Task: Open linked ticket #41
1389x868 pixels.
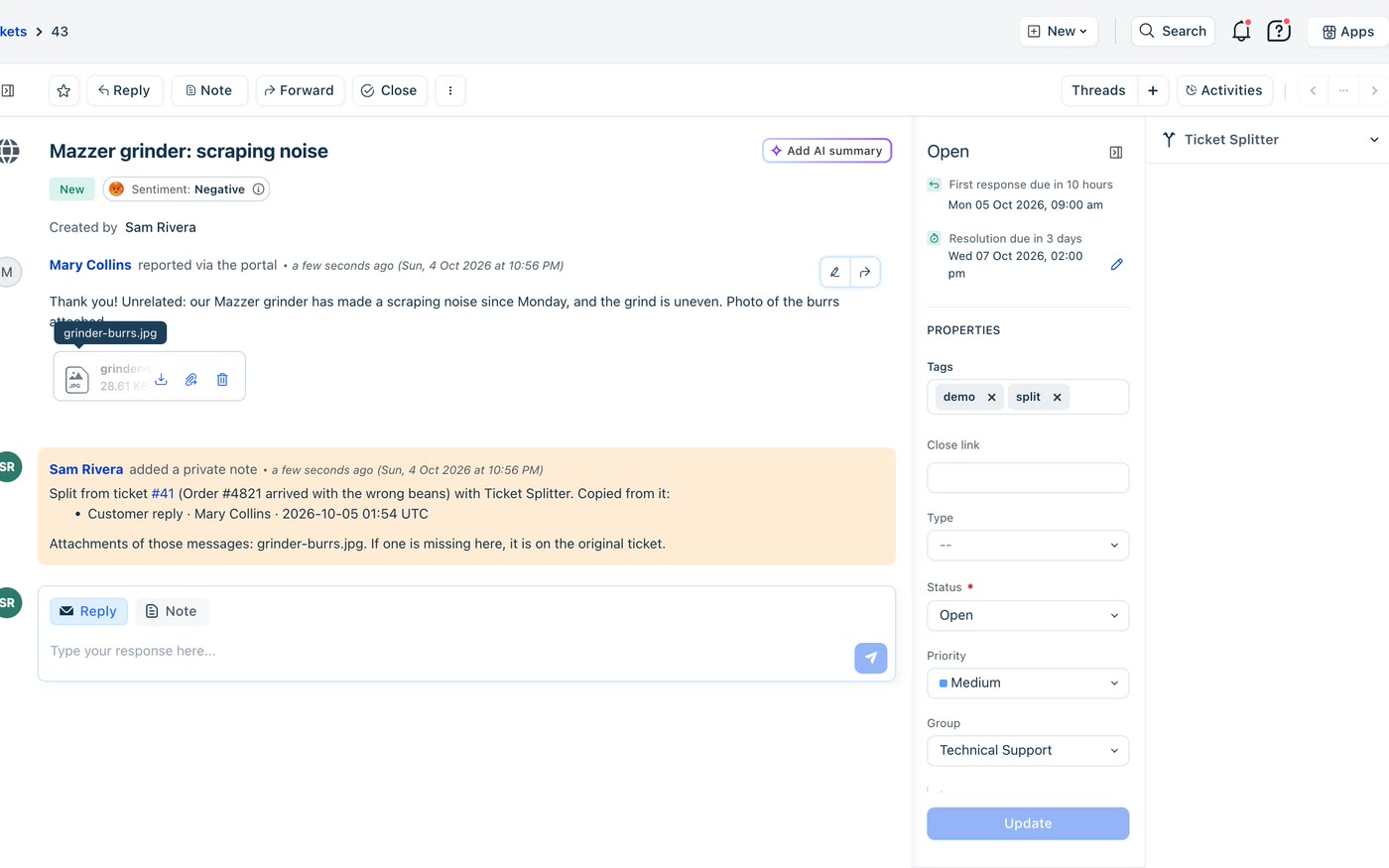Action: click(x=163, y=493)
